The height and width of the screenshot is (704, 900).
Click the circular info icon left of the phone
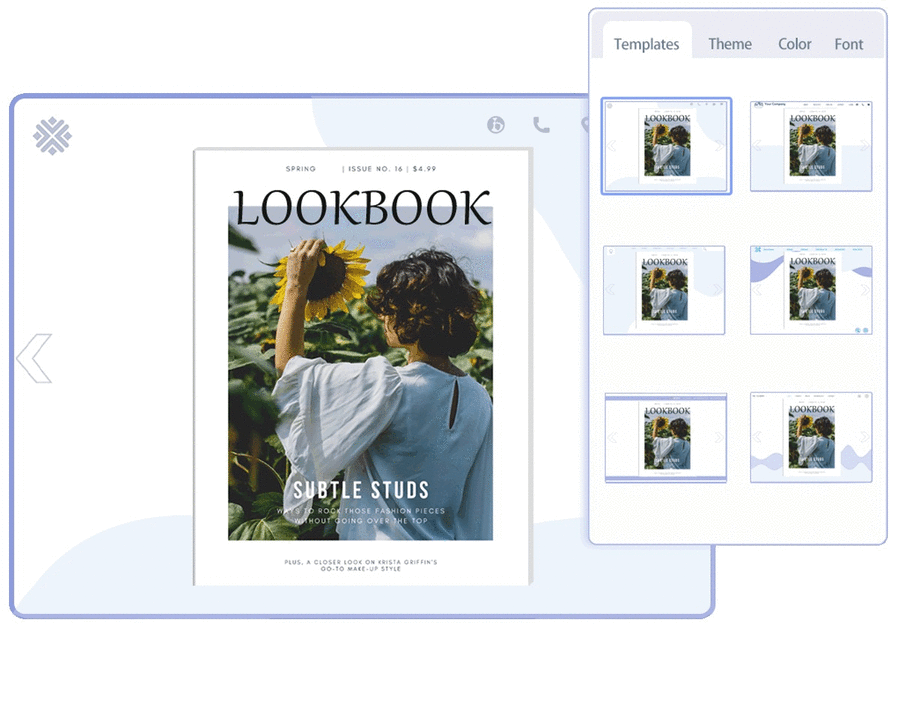(496, 125)
